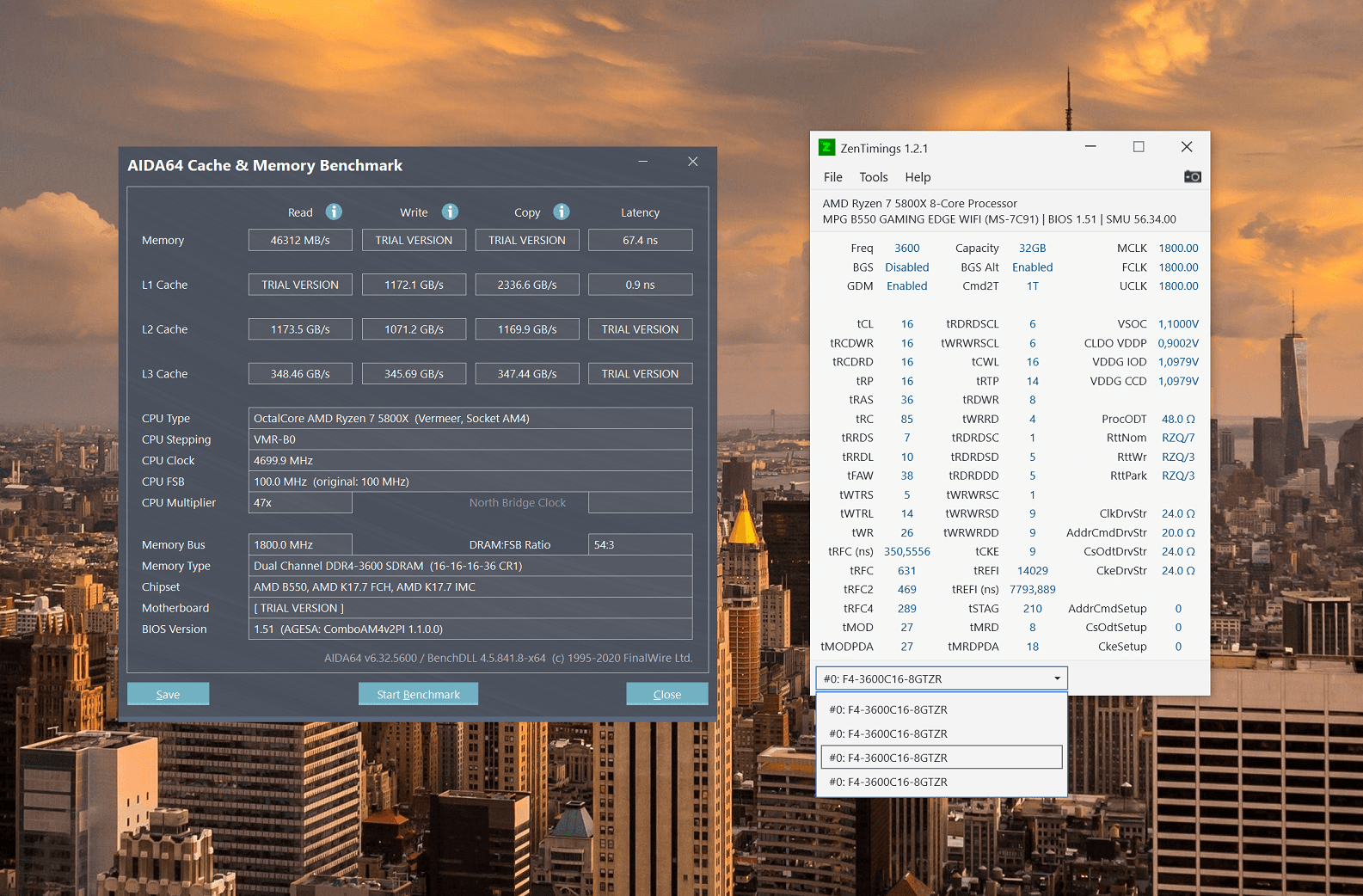
Task: Click the tREFI value 14029
Action: coord(1033,571)
